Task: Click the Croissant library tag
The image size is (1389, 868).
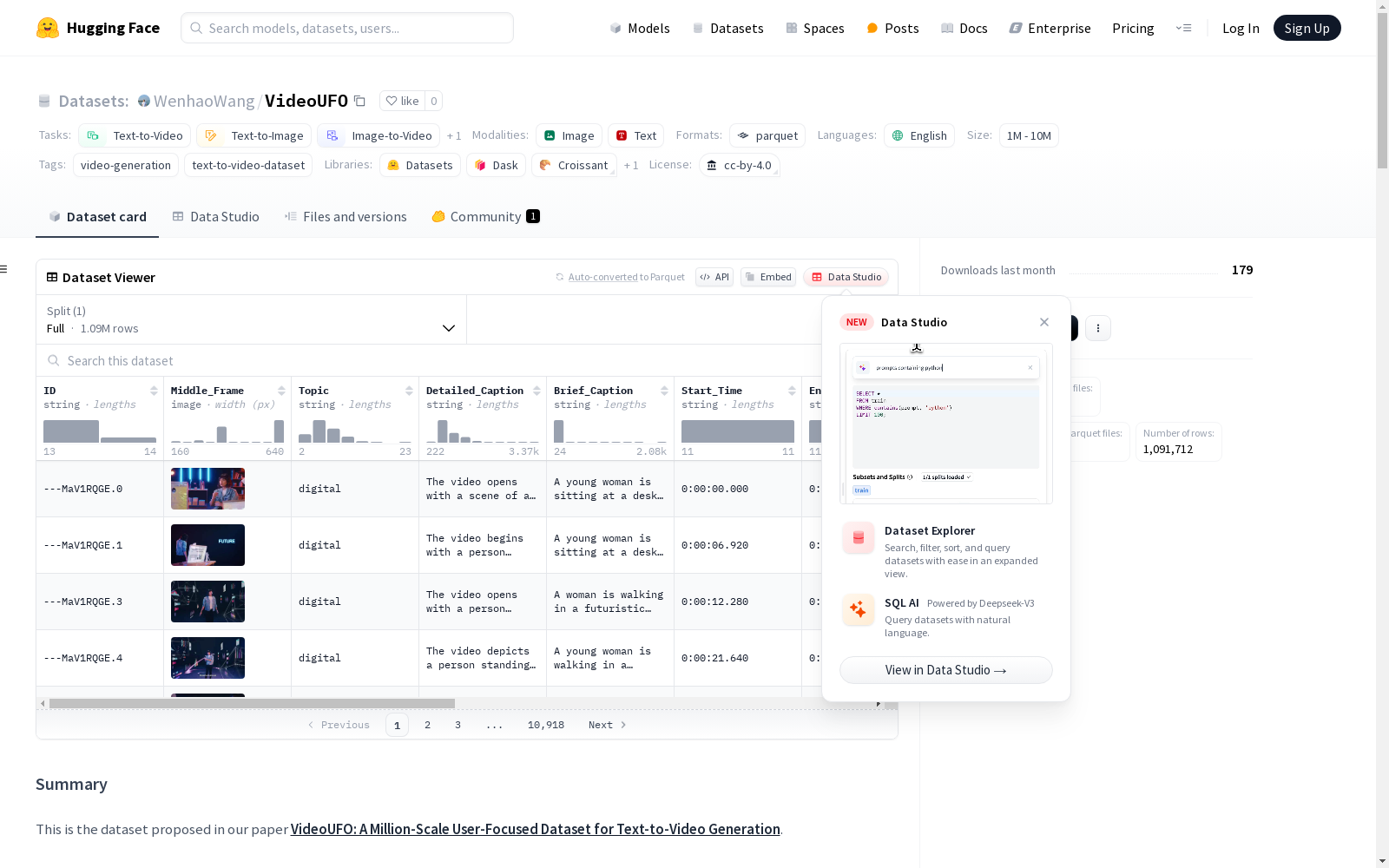Action: (574, 165)
